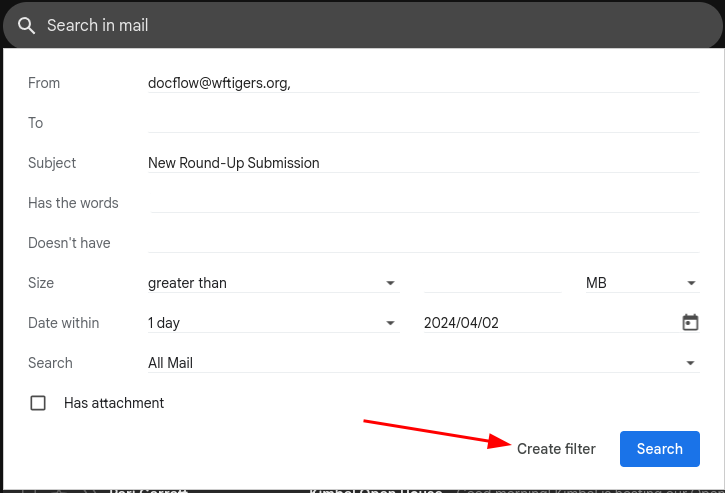The width and height of the screenshot is (725, 493).
Task: Open the MB size unit dropdown
Action: (x=642, y=283)
